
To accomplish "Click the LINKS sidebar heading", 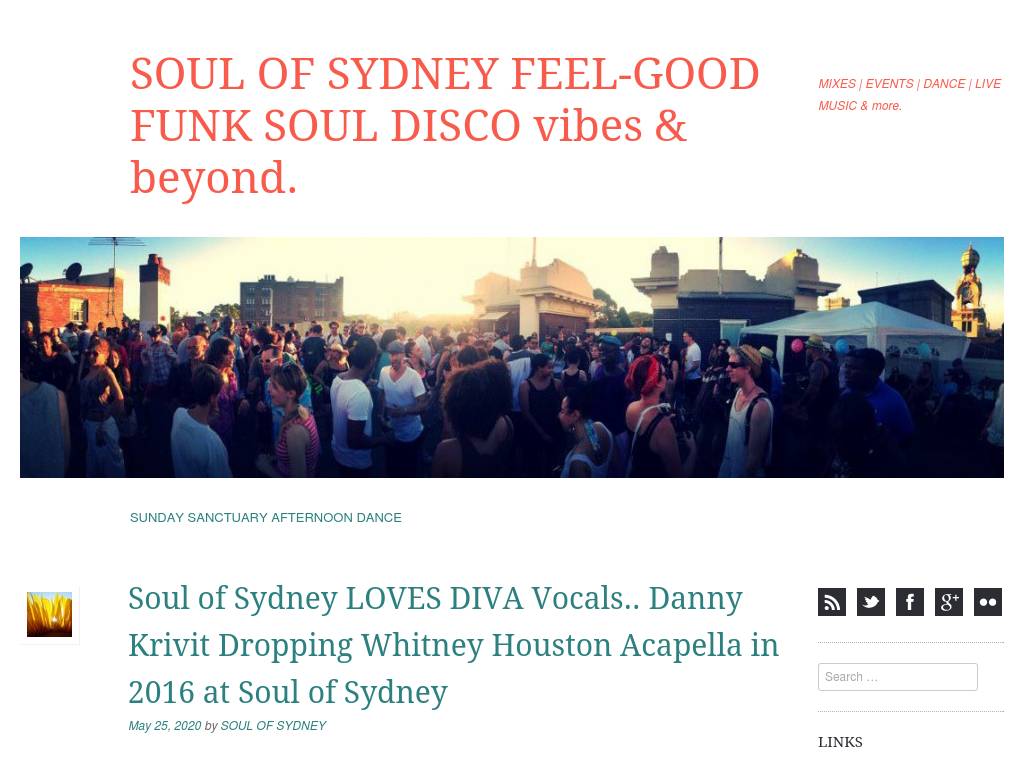I will coord(840,743).
